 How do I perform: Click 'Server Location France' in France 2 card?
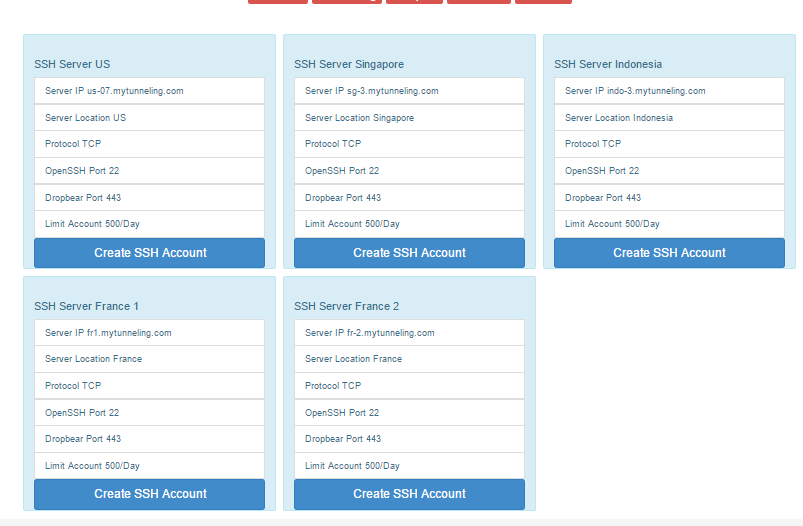(x=409, y=359)
